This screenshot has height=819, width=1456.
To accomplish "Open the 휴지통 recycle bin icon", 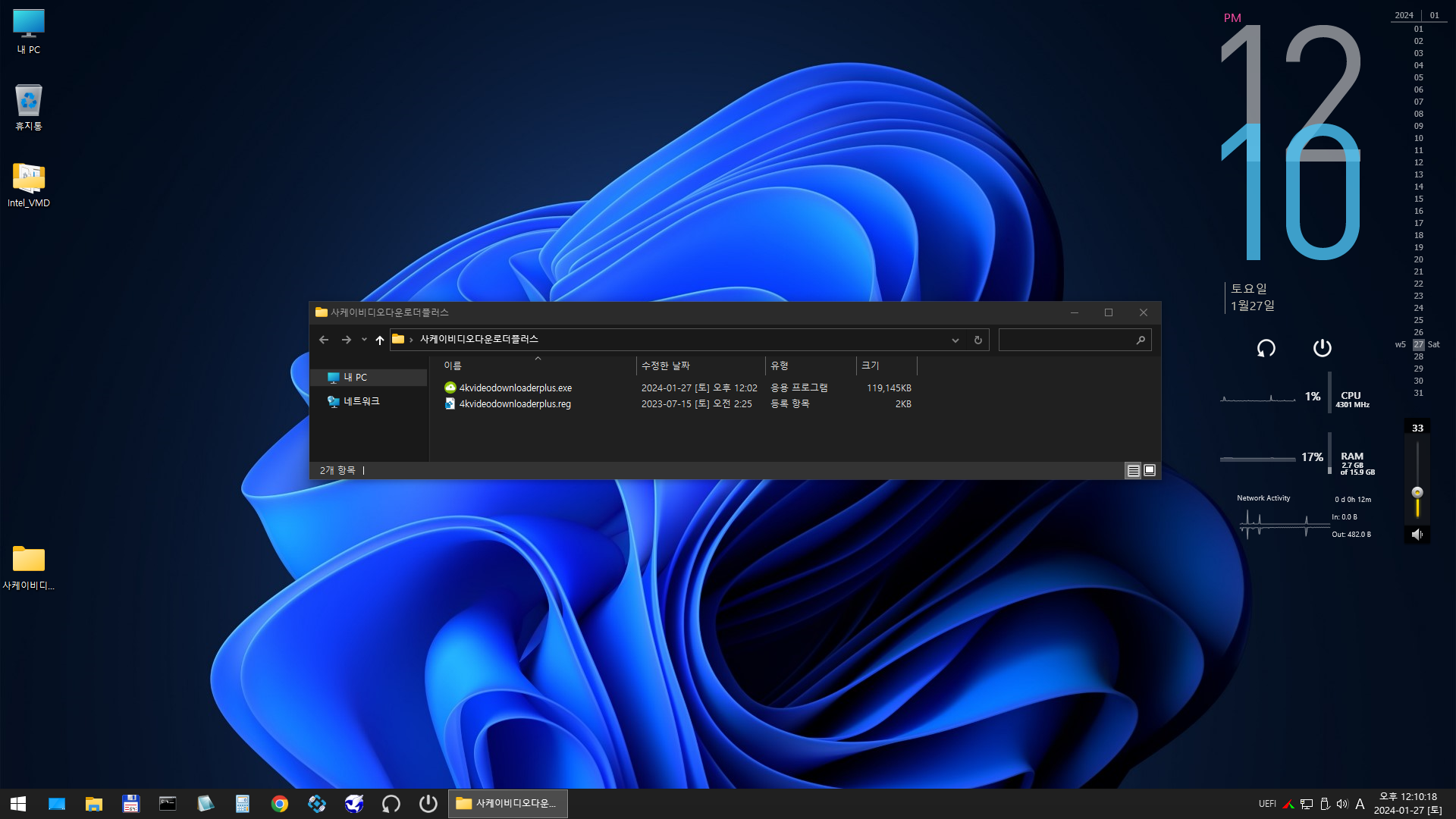I will coord(29,107).
